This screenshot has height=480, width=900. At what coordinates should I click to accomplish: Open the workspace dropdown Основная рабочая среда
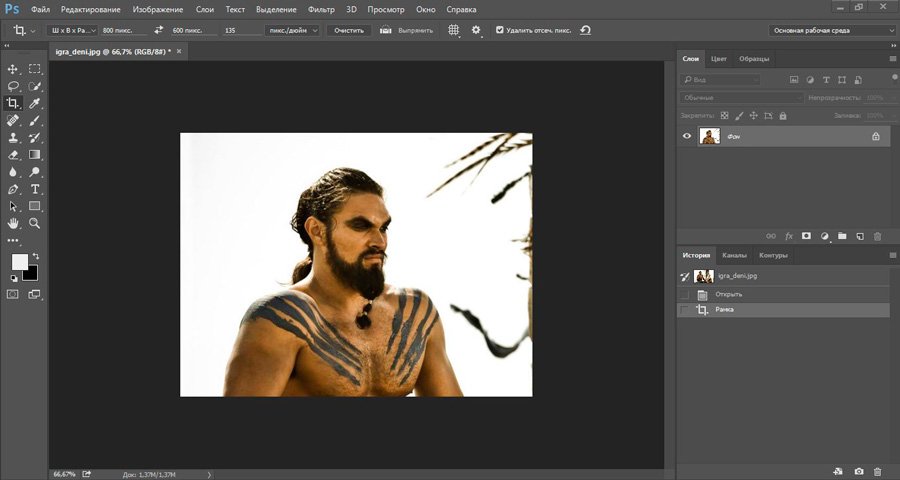coord(832,30)
